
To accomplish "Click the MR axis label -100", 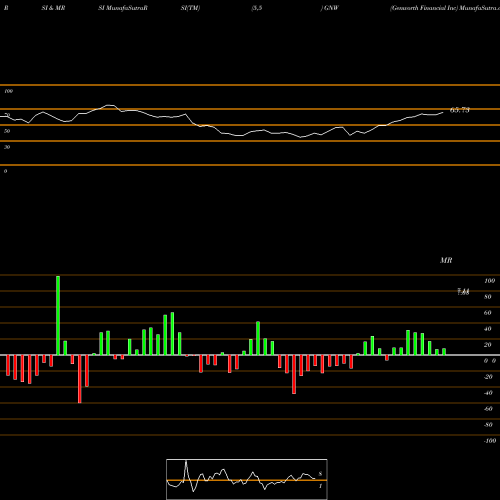I will 490,441.
